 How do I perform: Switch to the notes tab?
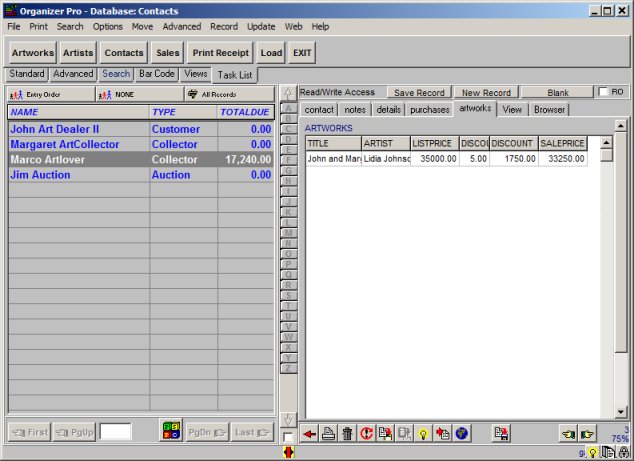[355, 110]
